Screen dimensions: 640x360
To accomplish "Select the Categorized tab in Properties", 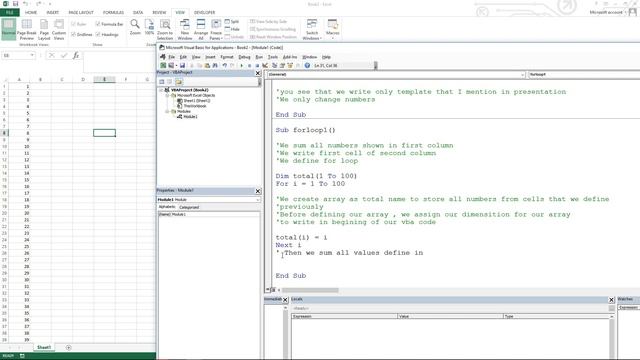I will tap(189, 207).
